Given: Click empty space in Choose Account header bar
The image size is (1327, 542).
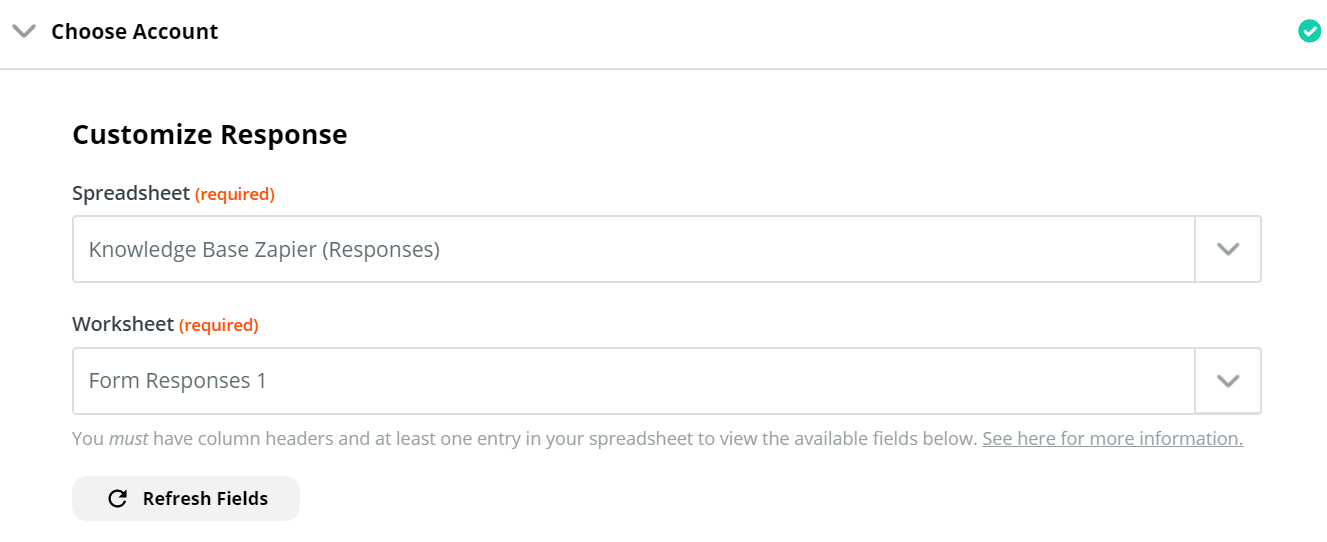Looking at the screenshot, I should [750, 32].
